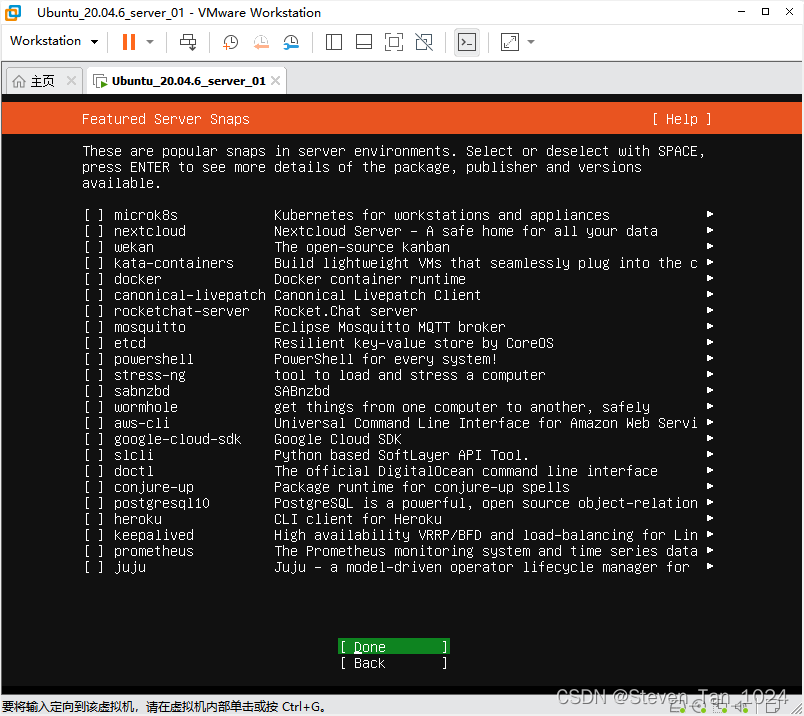Click the Help button in installer
This screenshot has width=804, height=716.
click(x=681, y=119)
